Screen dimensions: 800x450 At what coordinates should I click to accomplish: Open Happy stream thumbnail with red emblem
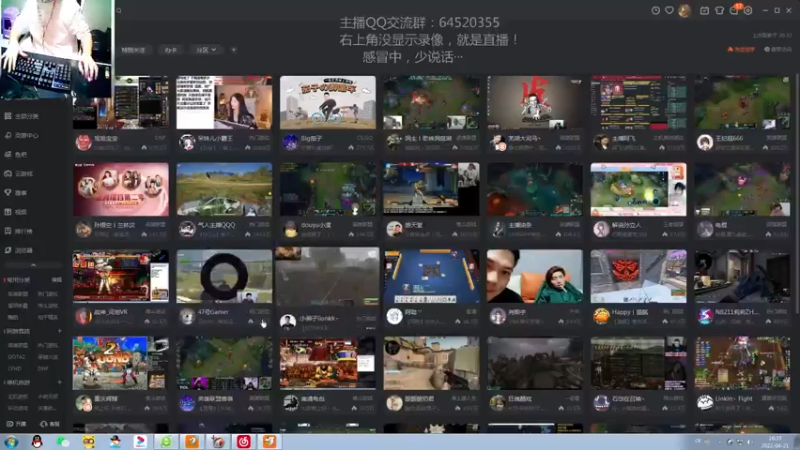(x=638, y=276)
